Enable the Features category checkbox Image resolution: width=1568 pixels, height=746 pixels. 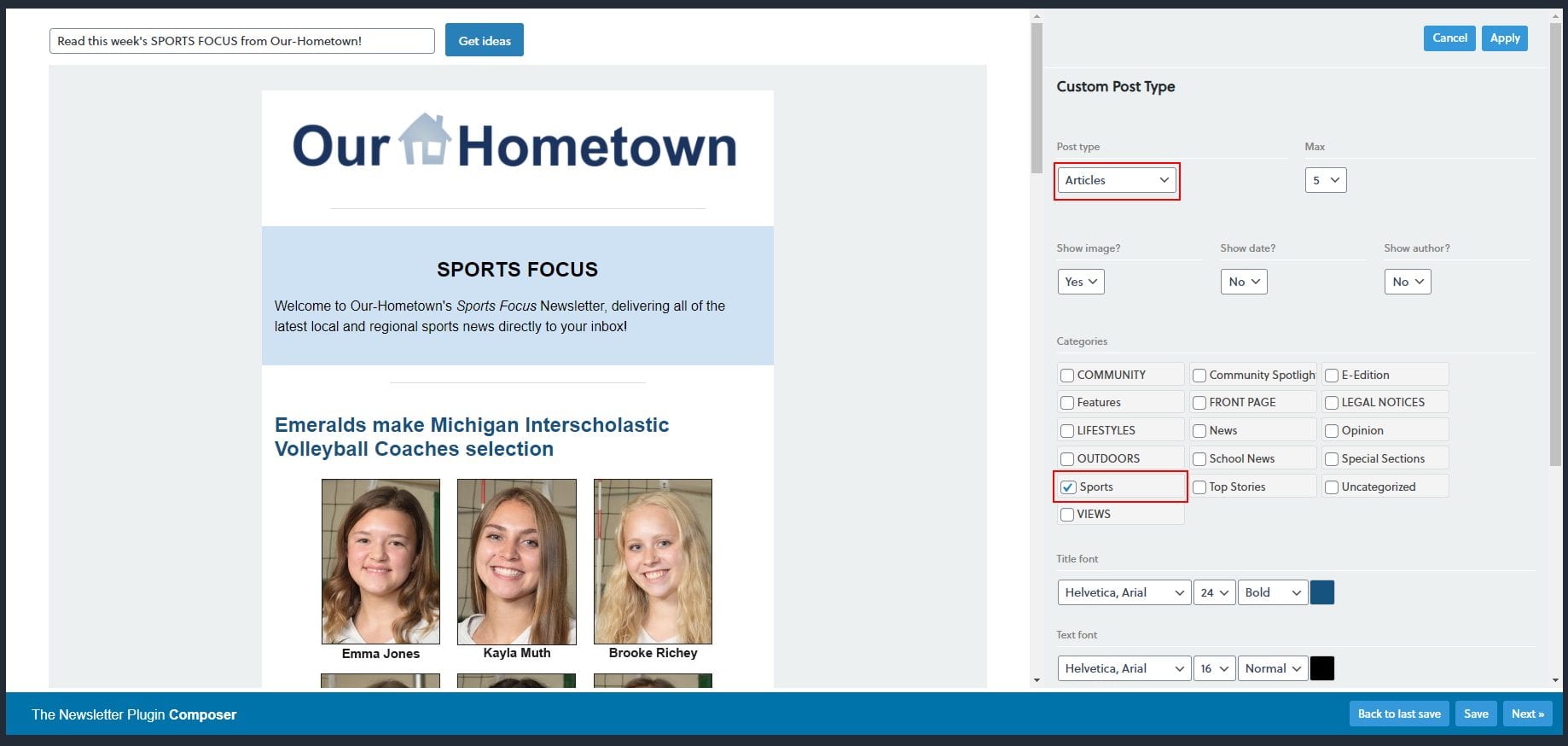1066,402
